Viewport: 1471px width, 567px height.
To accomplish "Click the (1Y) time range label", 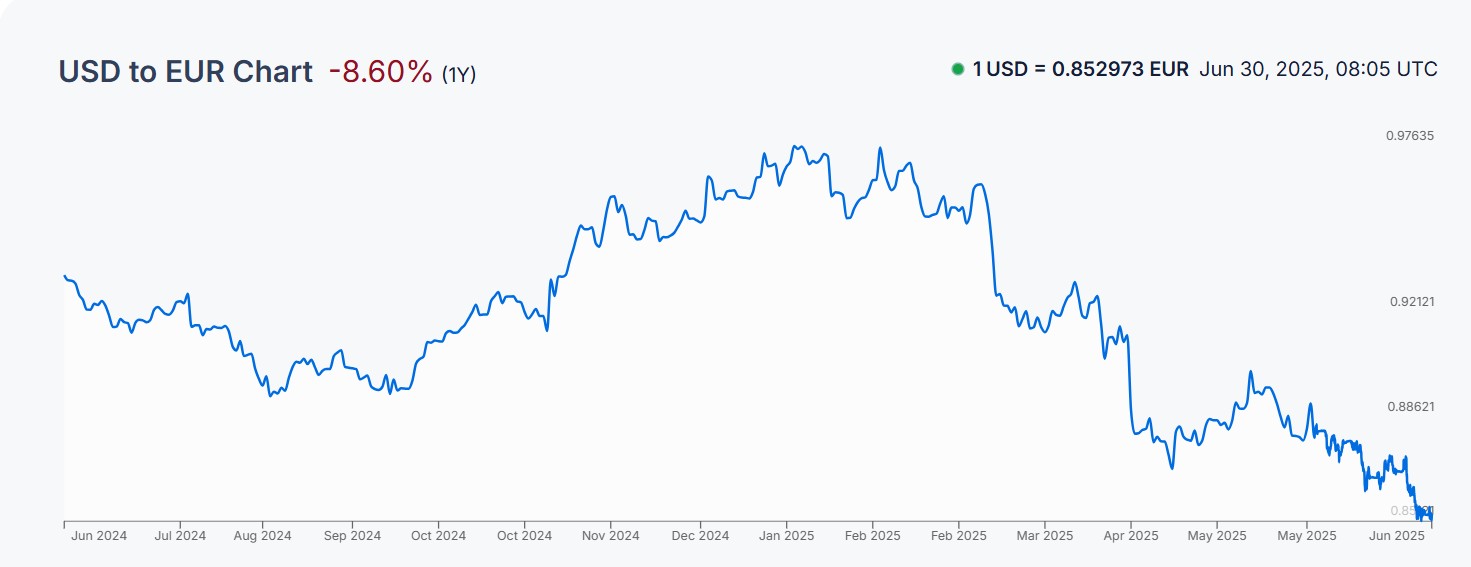I will tap(459, 74).
